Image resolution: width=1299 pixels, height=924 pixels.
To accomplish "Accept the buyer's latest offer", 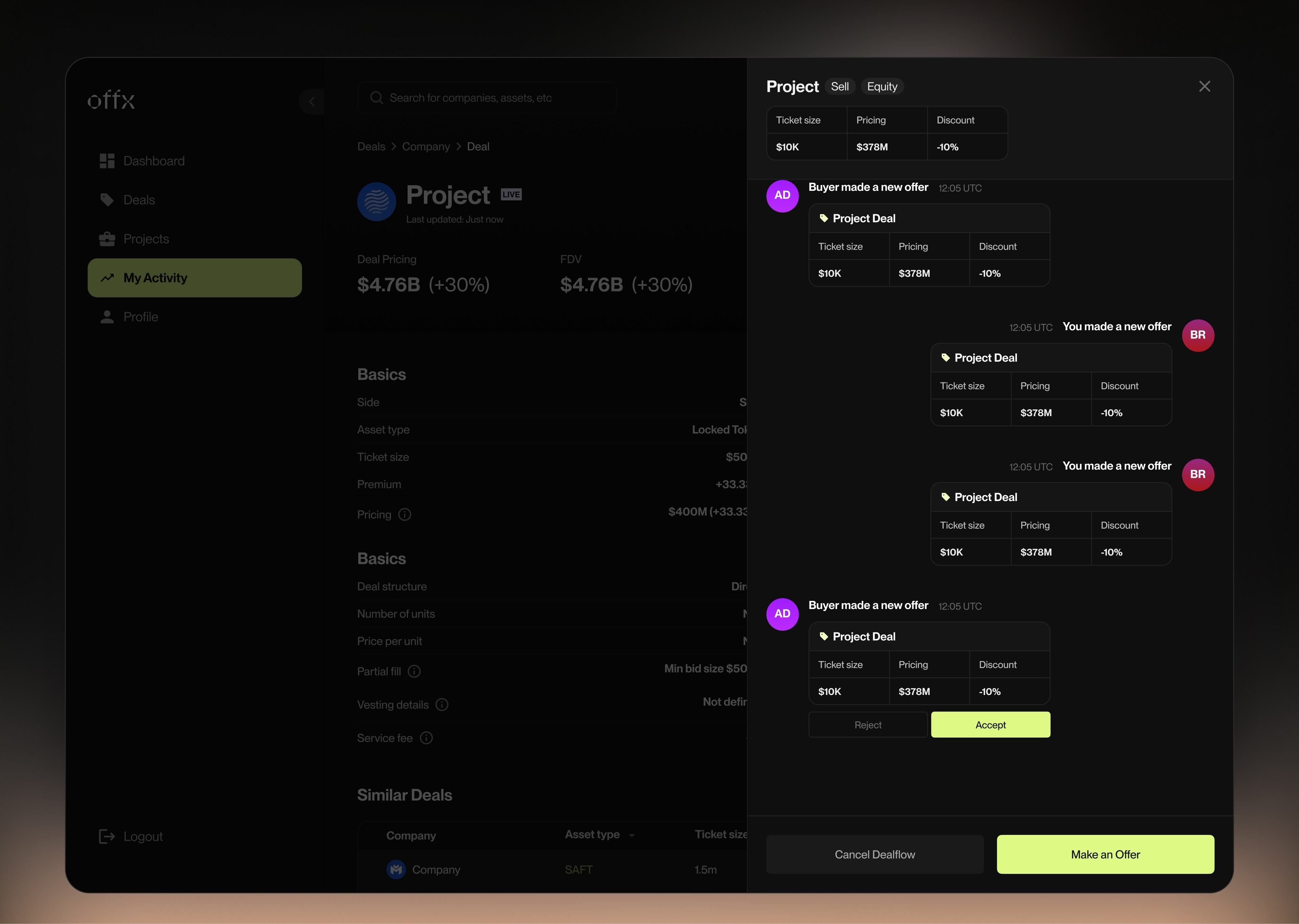I will [989, 725].
